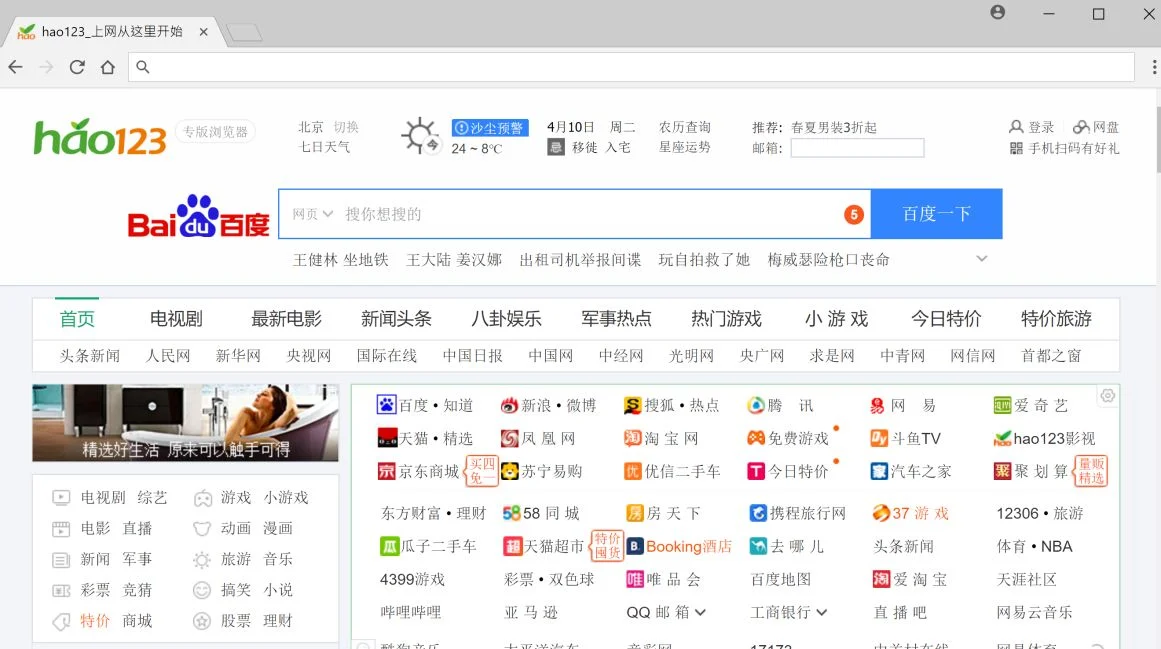
Task: Open hot search 王健林 坐地铁
Action: pyautogui.click(x=341, y=260)
